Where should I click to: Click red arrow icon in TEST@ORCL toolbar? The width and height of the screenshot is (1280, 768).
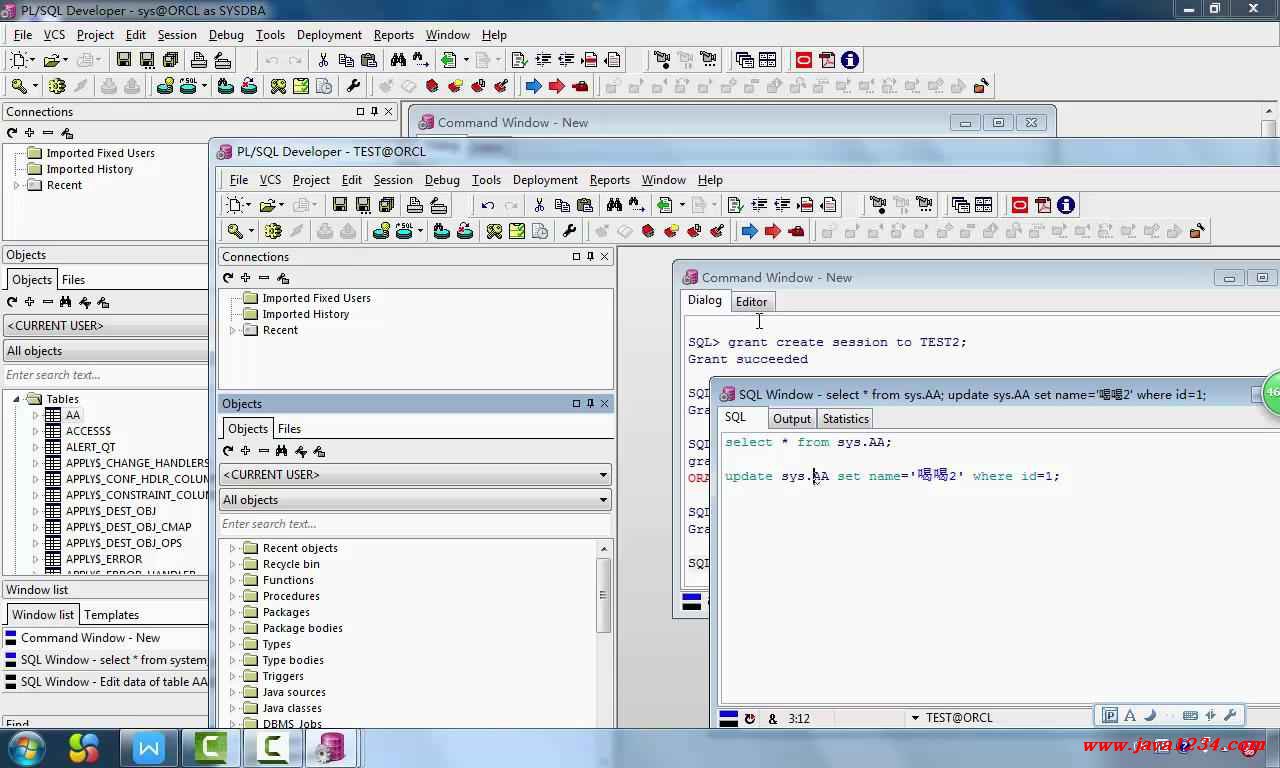tap(772, 231)
